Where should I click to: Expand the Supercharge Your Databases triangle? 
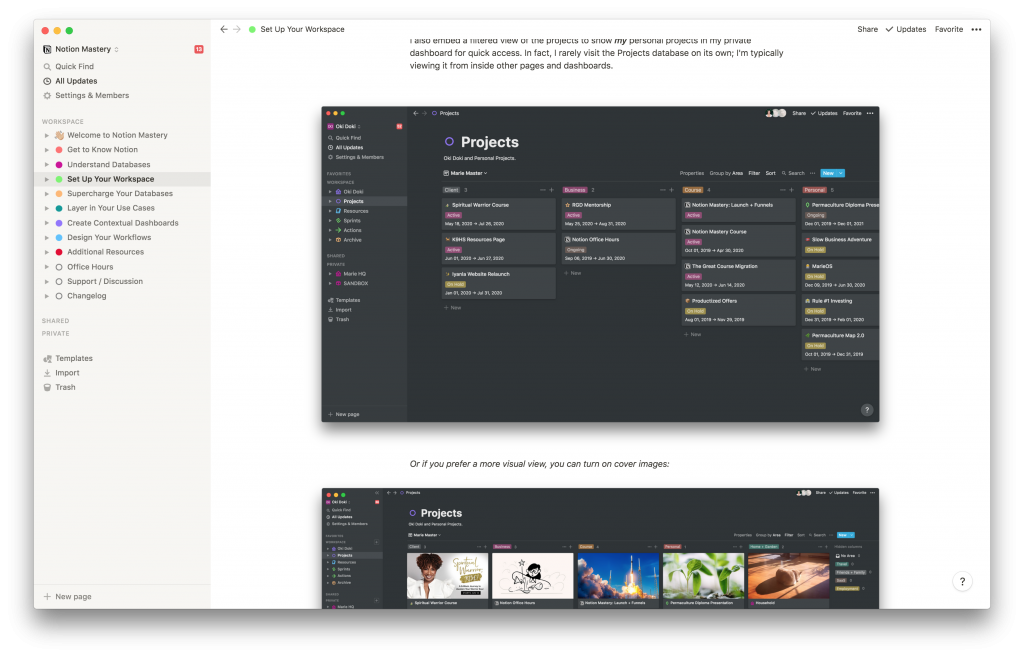pos(46,193)
